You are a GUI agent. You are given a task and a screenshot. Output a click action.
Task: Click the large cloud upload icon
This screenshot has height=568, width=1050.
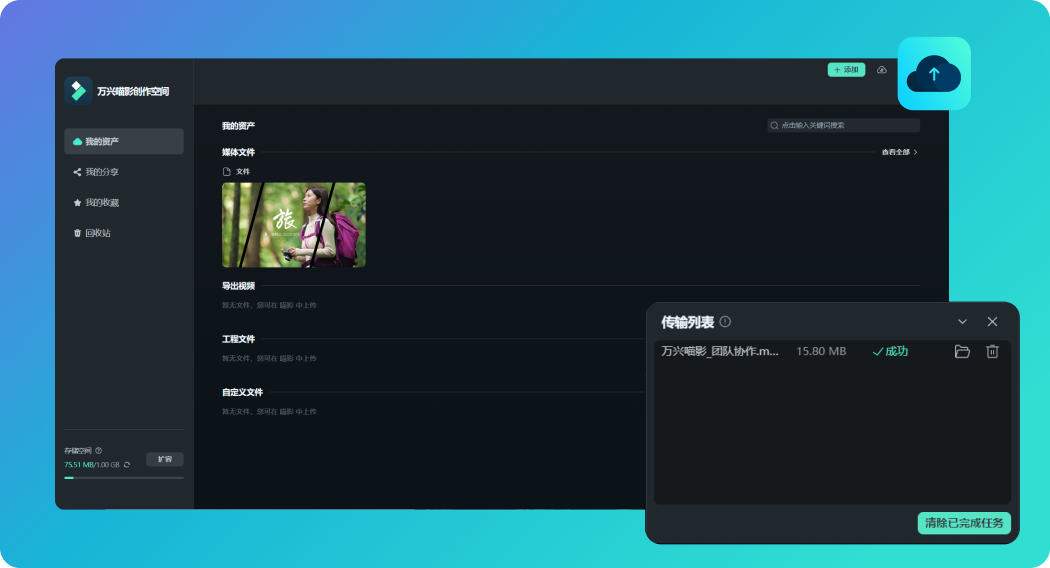[933, 74]
